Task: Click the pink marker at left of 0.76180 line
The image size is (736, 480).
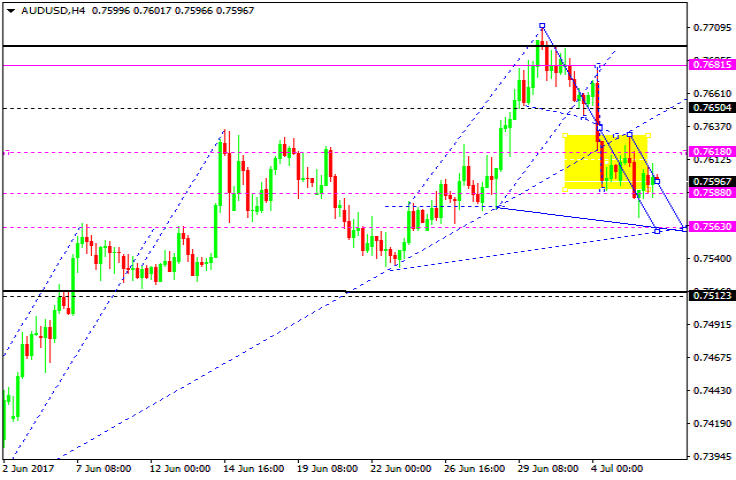Action: pos(7,152)
